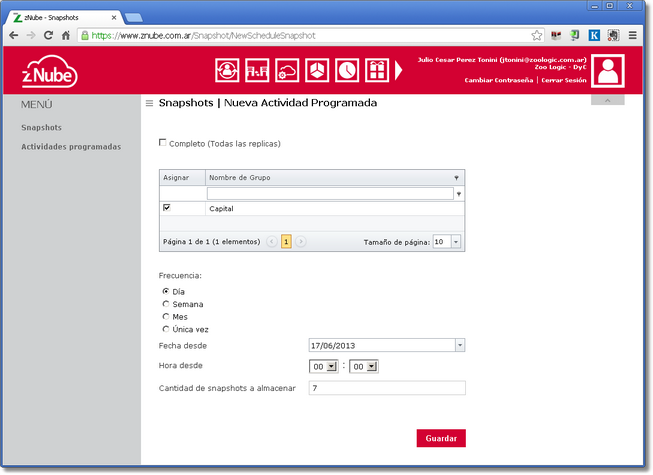
Task: Open the gift box icon in header
Action: (376, 70)
